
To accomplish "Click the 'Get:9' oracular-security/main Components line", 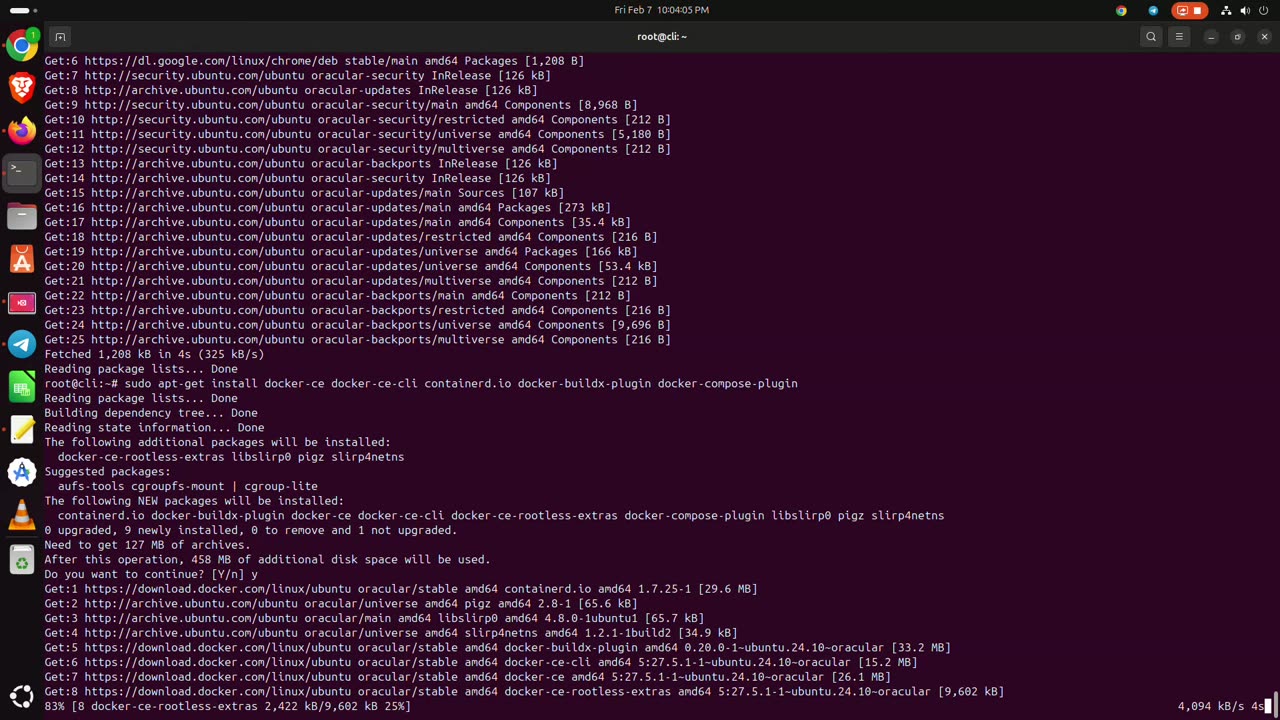I will (341, 105).
